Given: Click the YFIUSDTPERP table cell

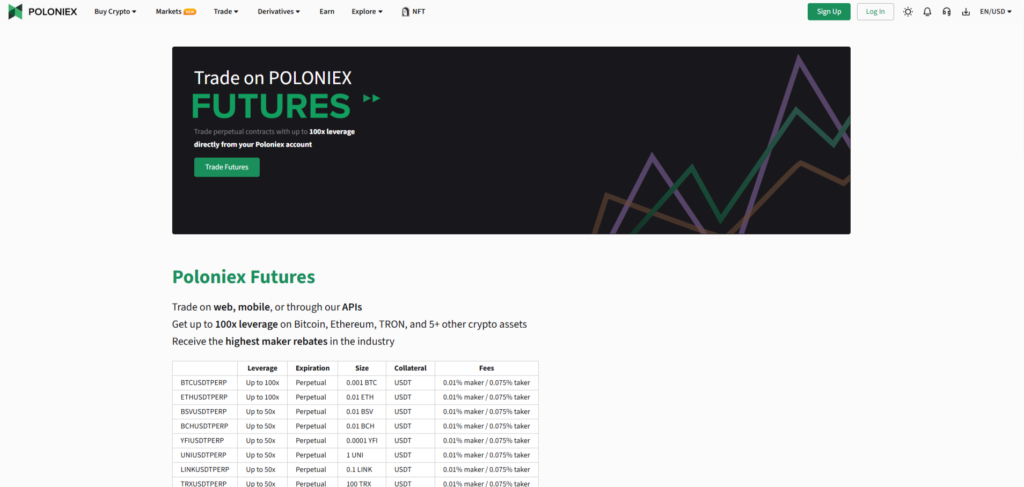Looking at the screenshot, I should click(205, 441).
